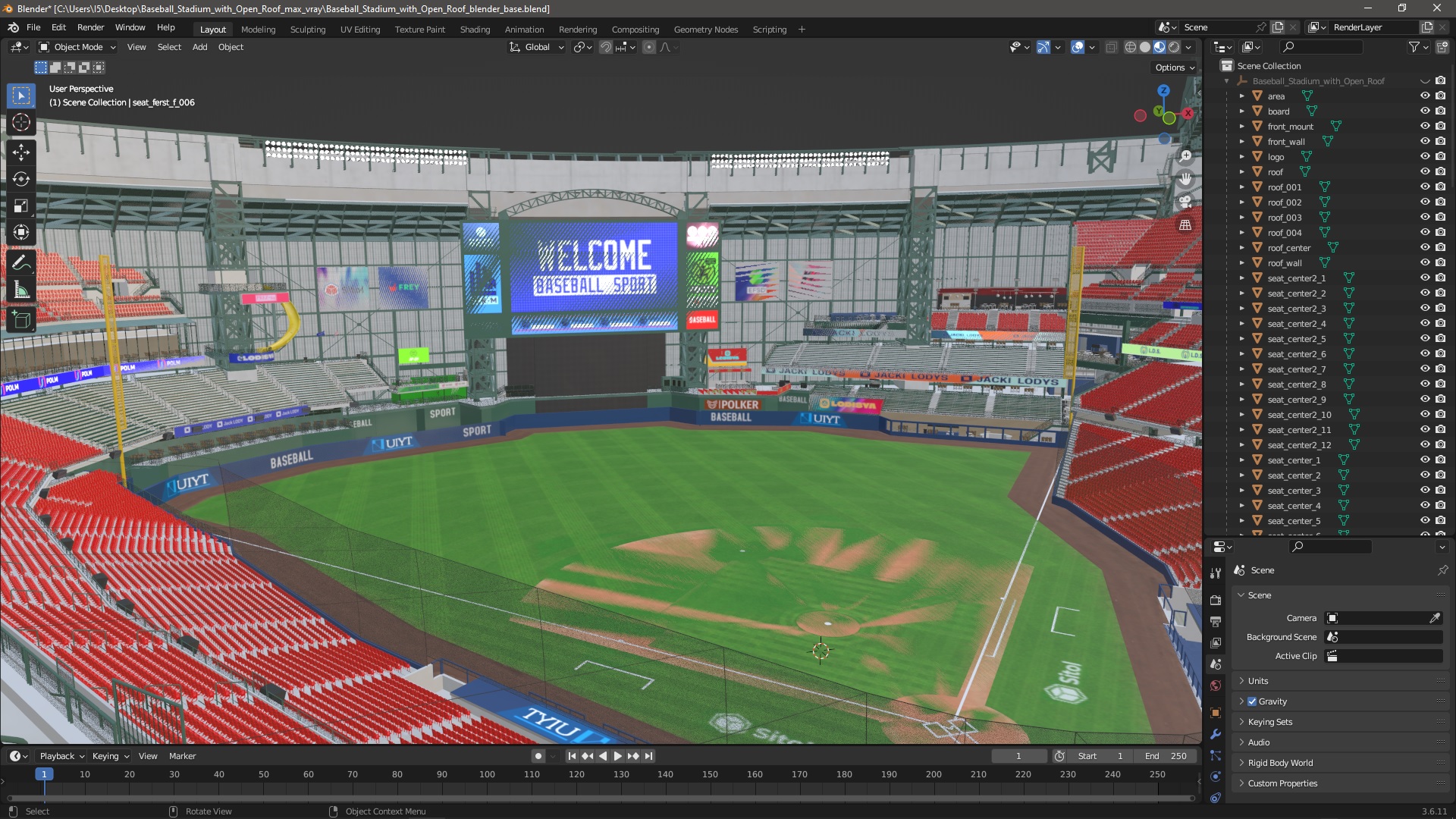This screenshot has height=819, width=1456.
Task: Select the Transform tool
Action: [21, 232]
